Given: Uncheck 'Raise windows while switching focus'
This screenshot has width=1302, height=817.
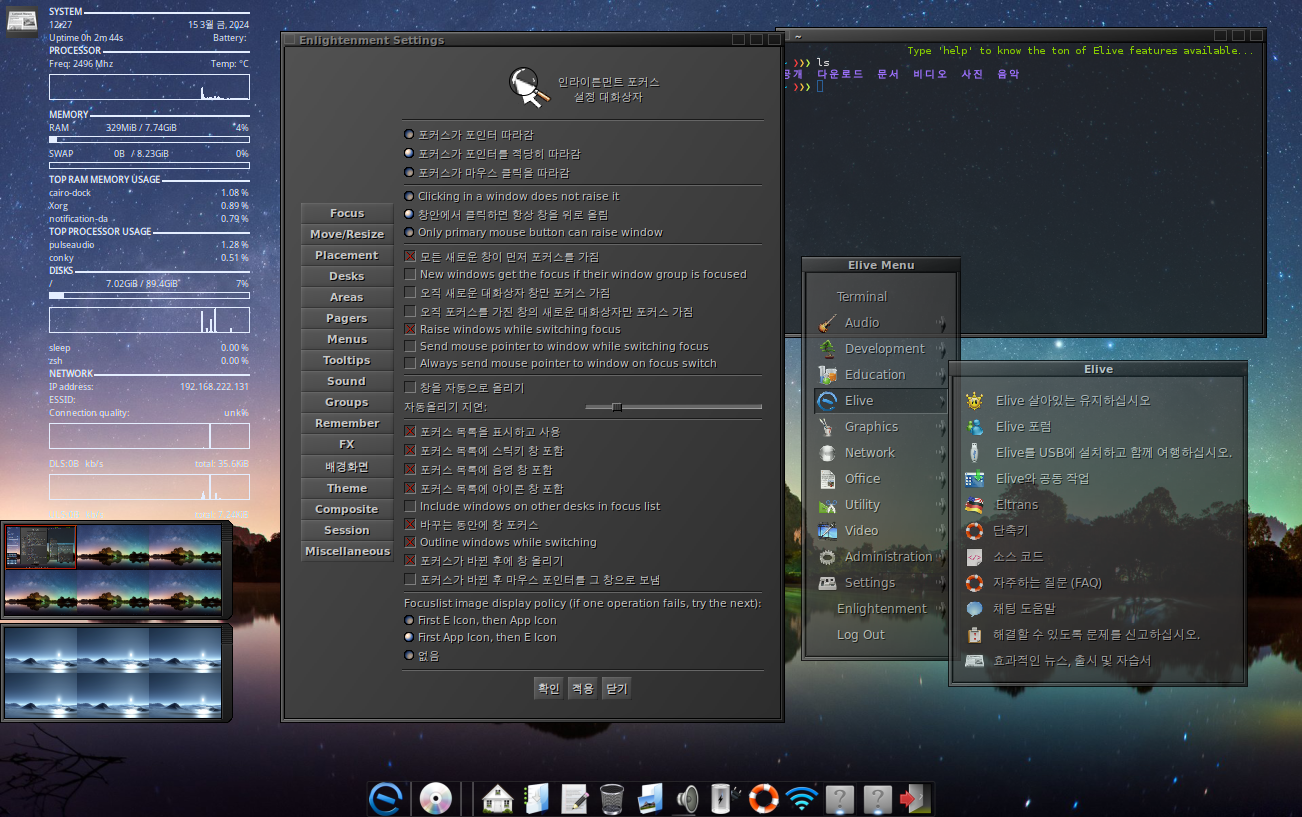Looking at the screenshot, I should click(410, 329).
